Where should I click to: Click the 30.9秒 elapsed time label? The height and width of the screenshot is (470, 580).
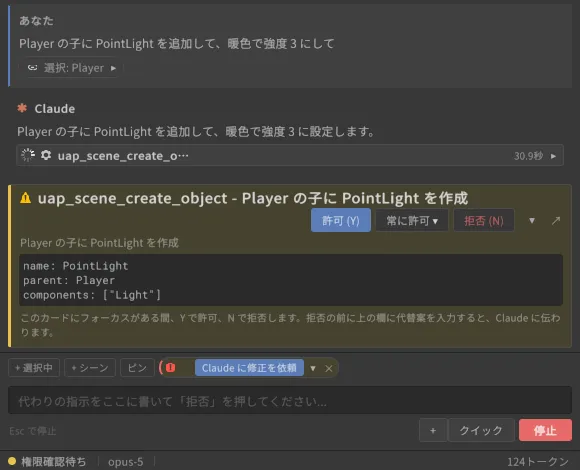tap(528, 156)
